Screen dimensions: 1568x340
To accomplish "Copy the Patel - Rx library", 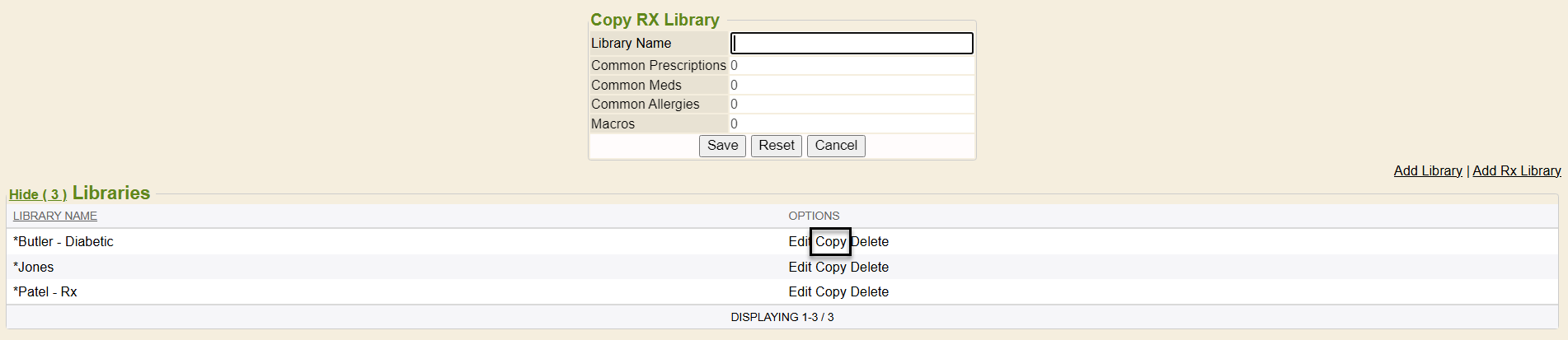I will [831, 291].
